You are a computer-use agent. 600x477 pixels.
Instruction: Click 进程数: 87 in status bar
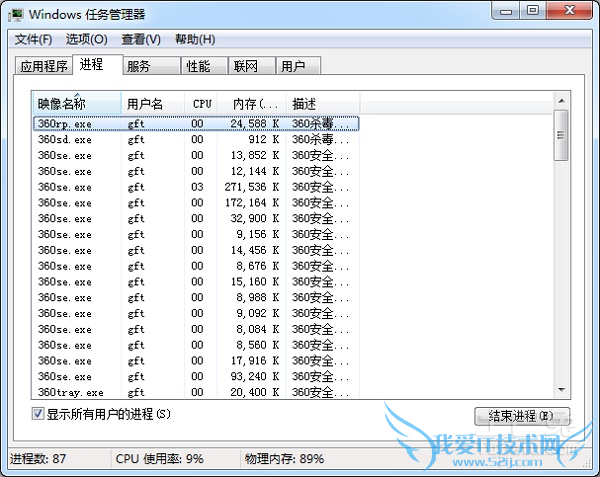[38, 458]
